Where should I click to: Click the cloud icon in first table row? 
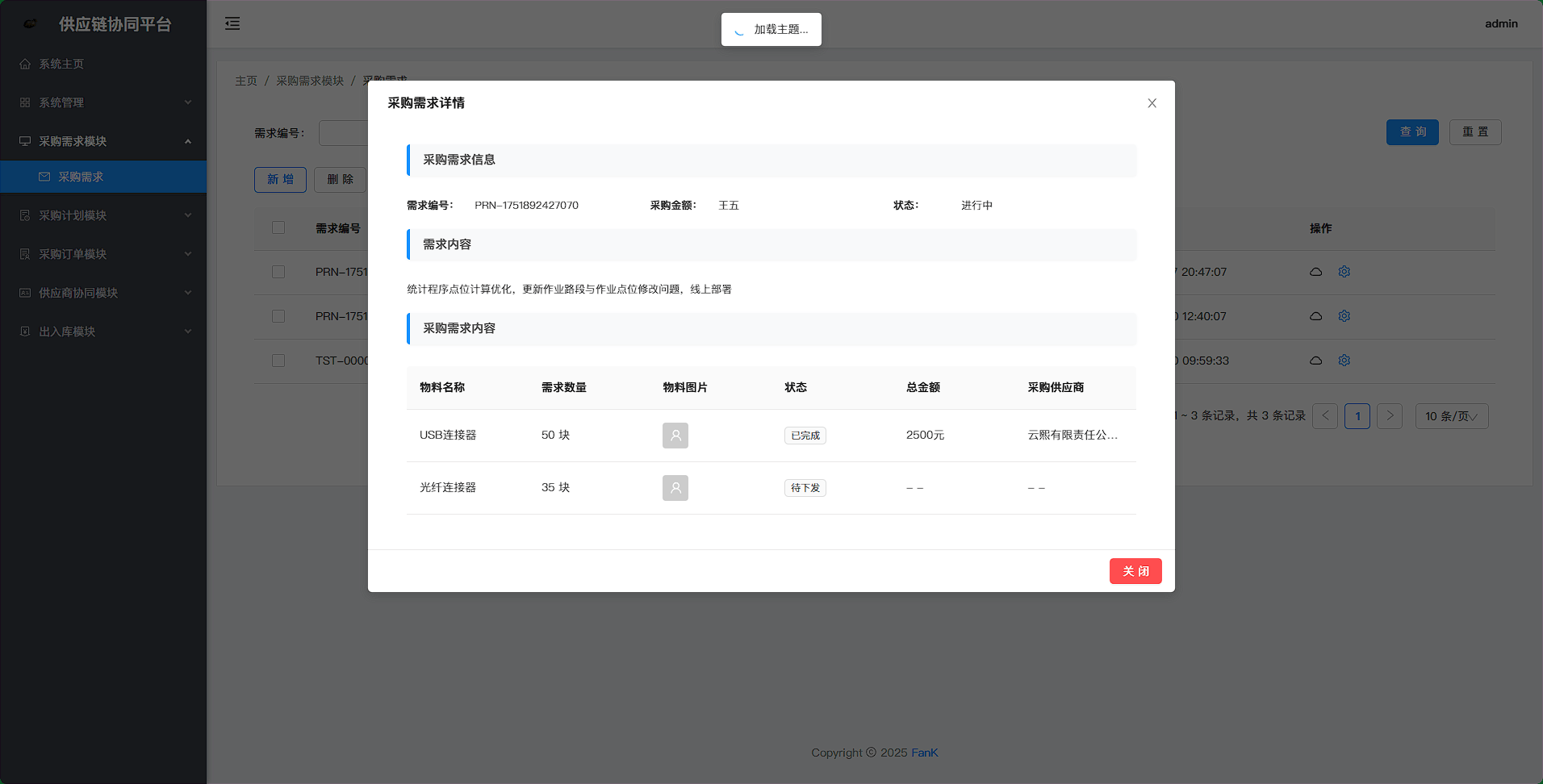tap(1315, 272)
